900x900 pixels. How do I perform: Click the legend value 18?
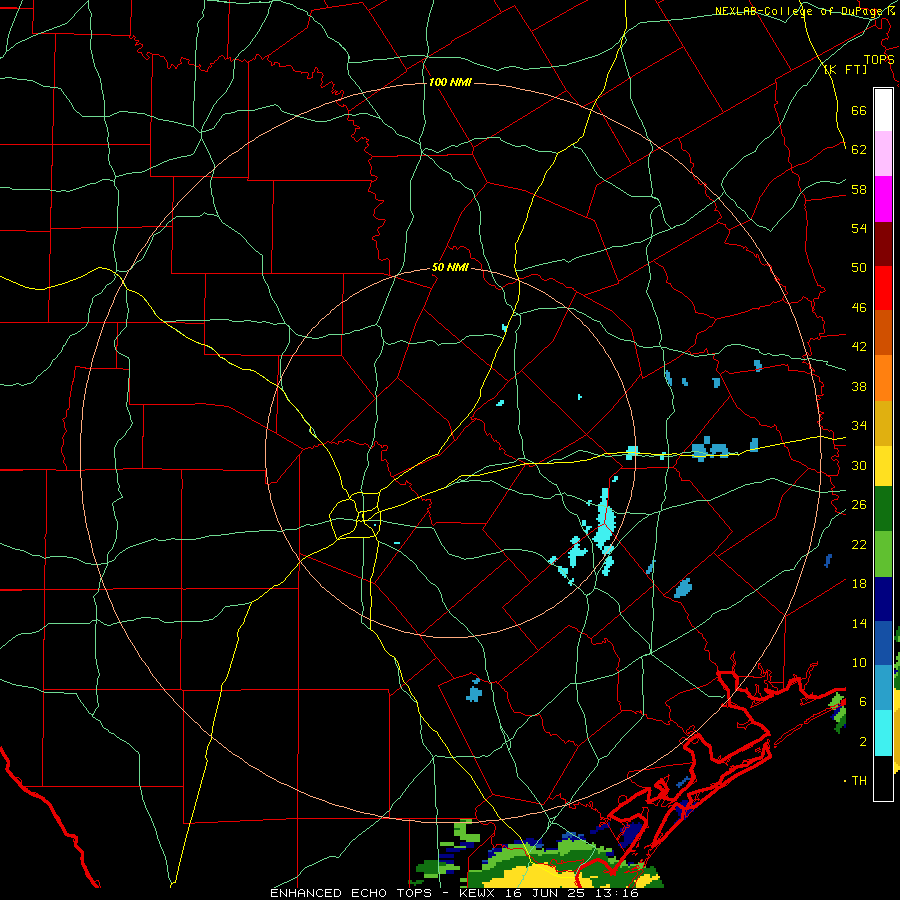pyautogui.click(x=859, y=584)
